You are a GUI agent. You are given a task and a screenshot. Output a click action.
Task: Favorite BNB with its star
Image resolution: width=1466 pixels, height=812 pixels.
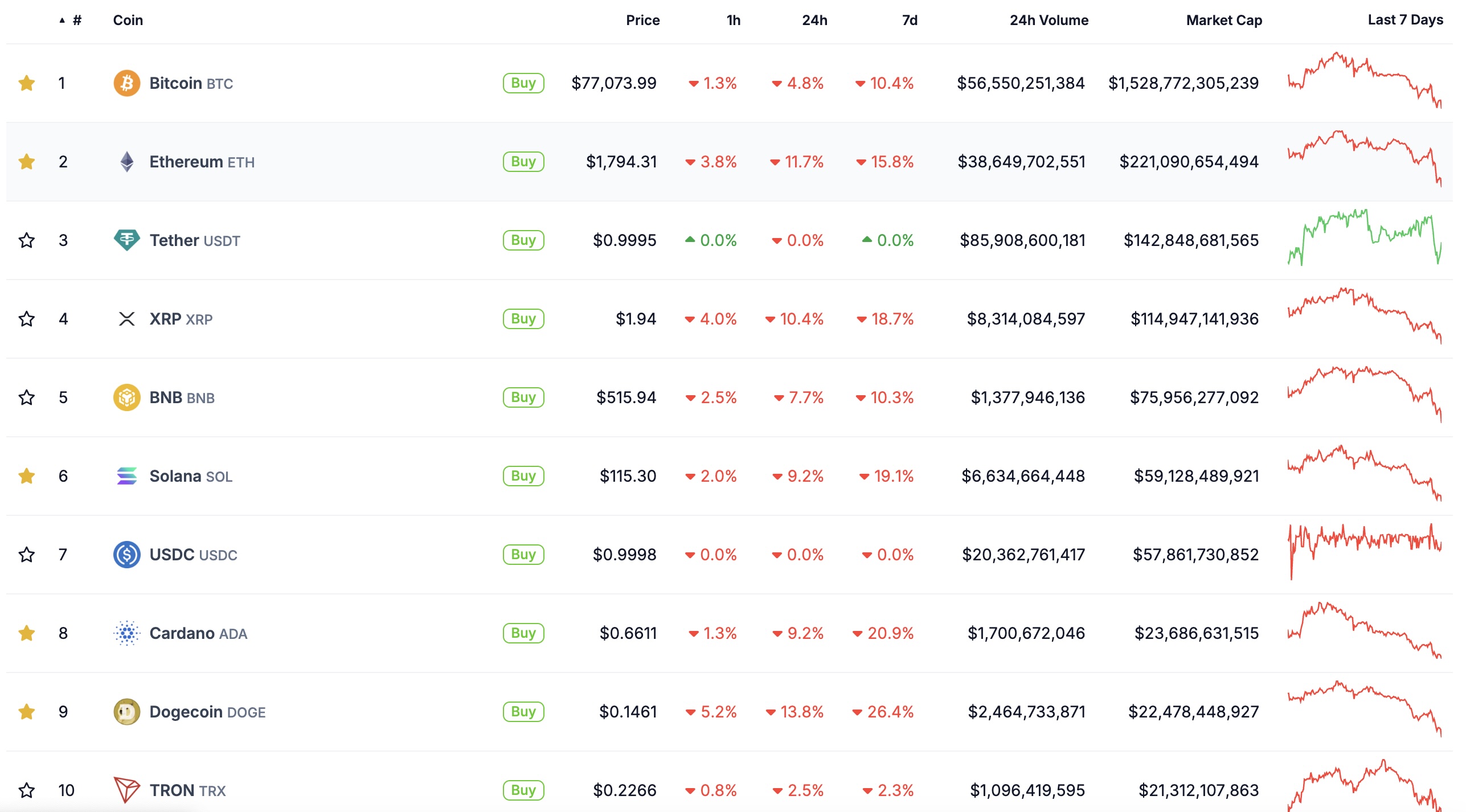26,397
